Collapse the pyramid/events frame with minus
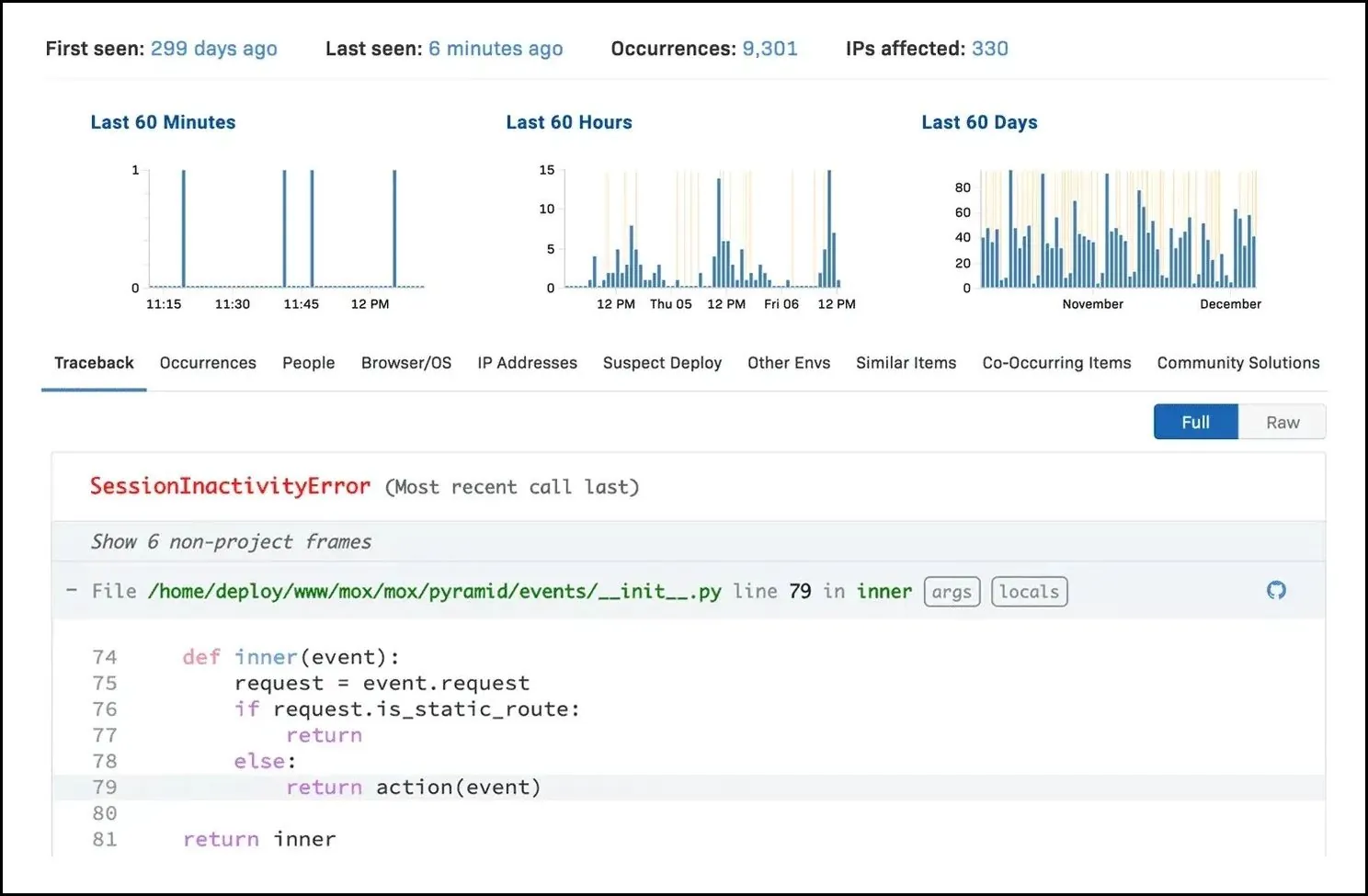The width and height of the screenshot is (1368, 896). pos(72,590)
